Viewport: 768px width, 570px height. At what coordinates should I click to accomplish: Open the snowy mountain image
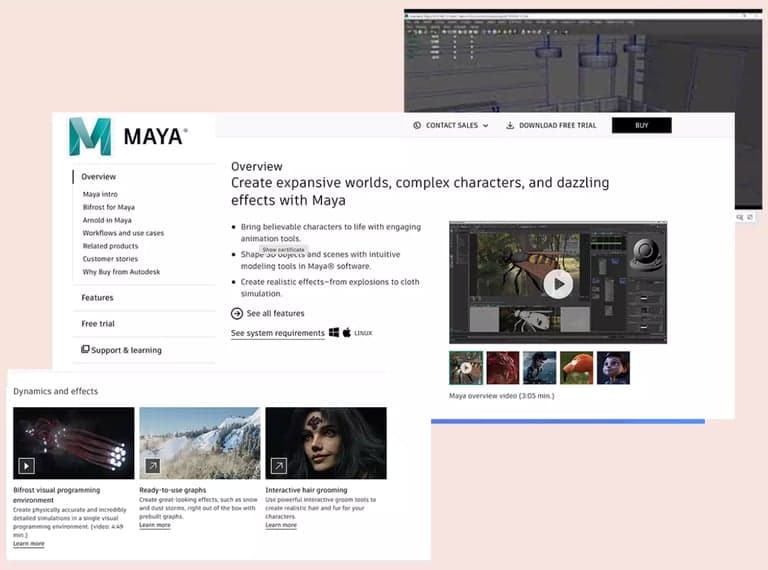pos(200,443)
